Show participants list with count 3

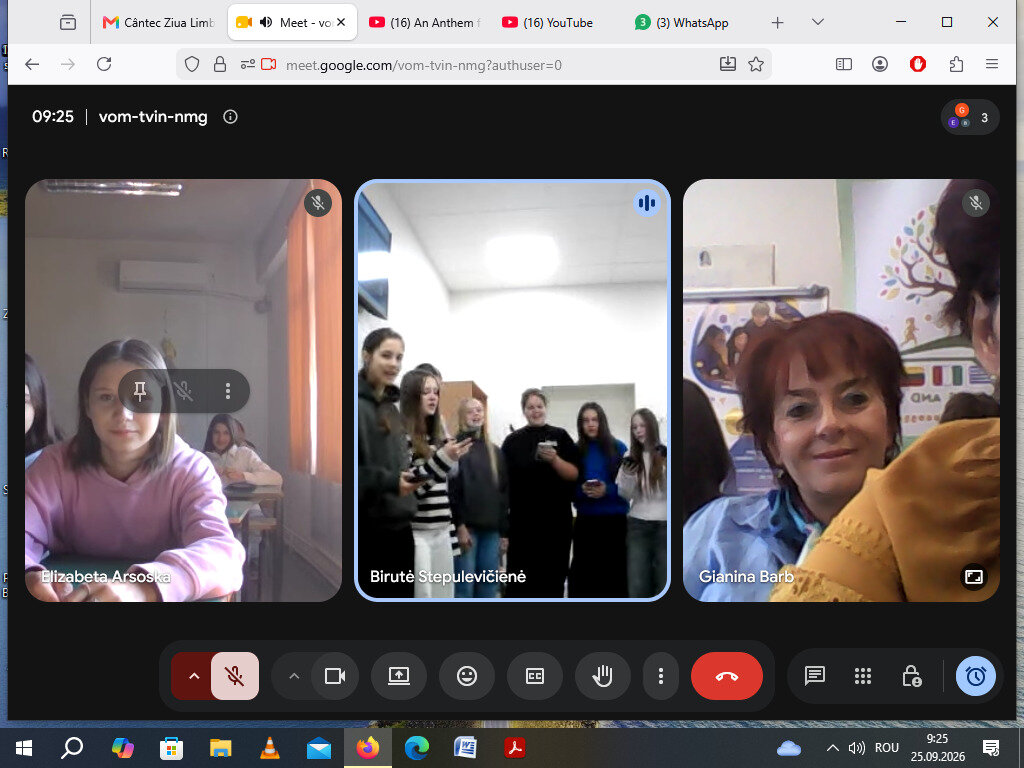click(x=970, y=118)
